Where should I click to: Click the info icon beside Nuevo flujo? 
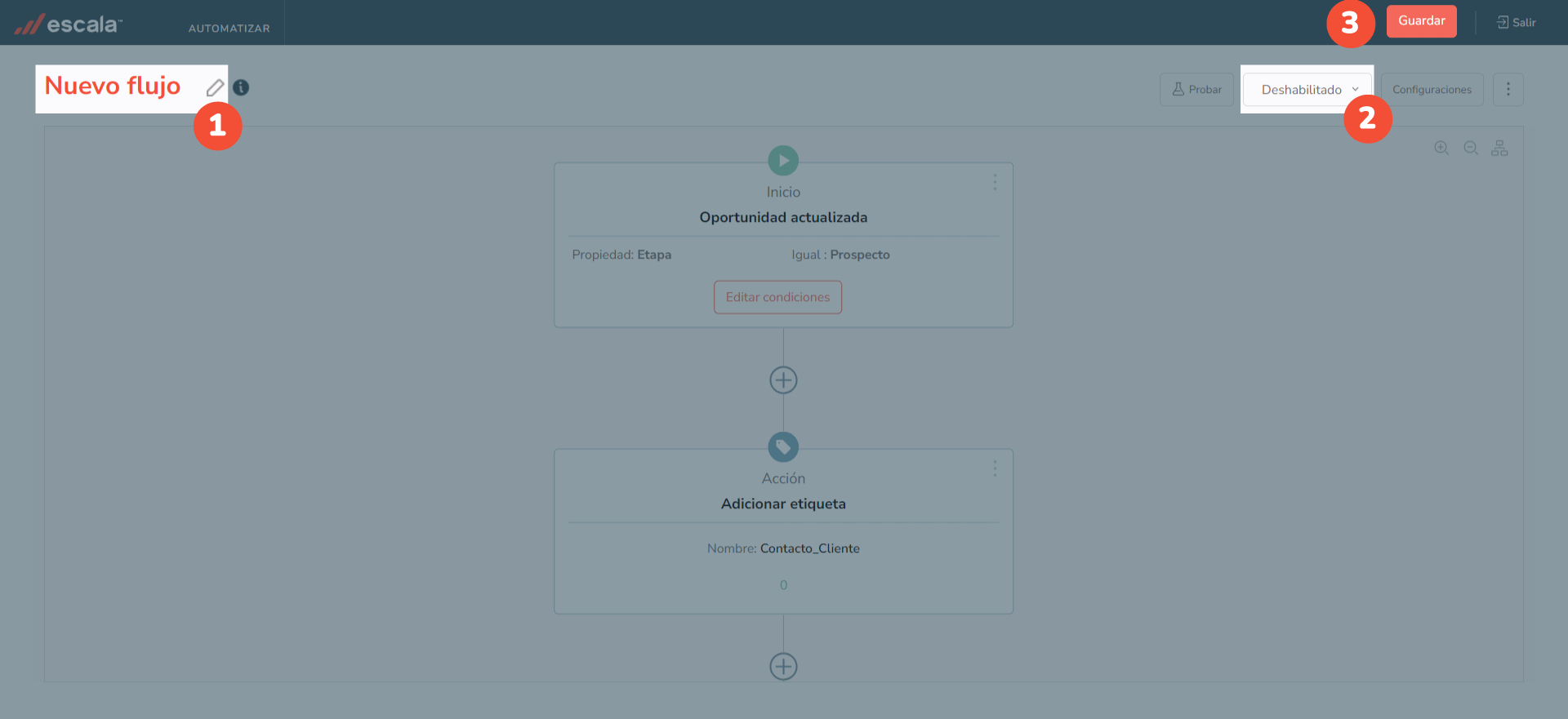point(241,87)
